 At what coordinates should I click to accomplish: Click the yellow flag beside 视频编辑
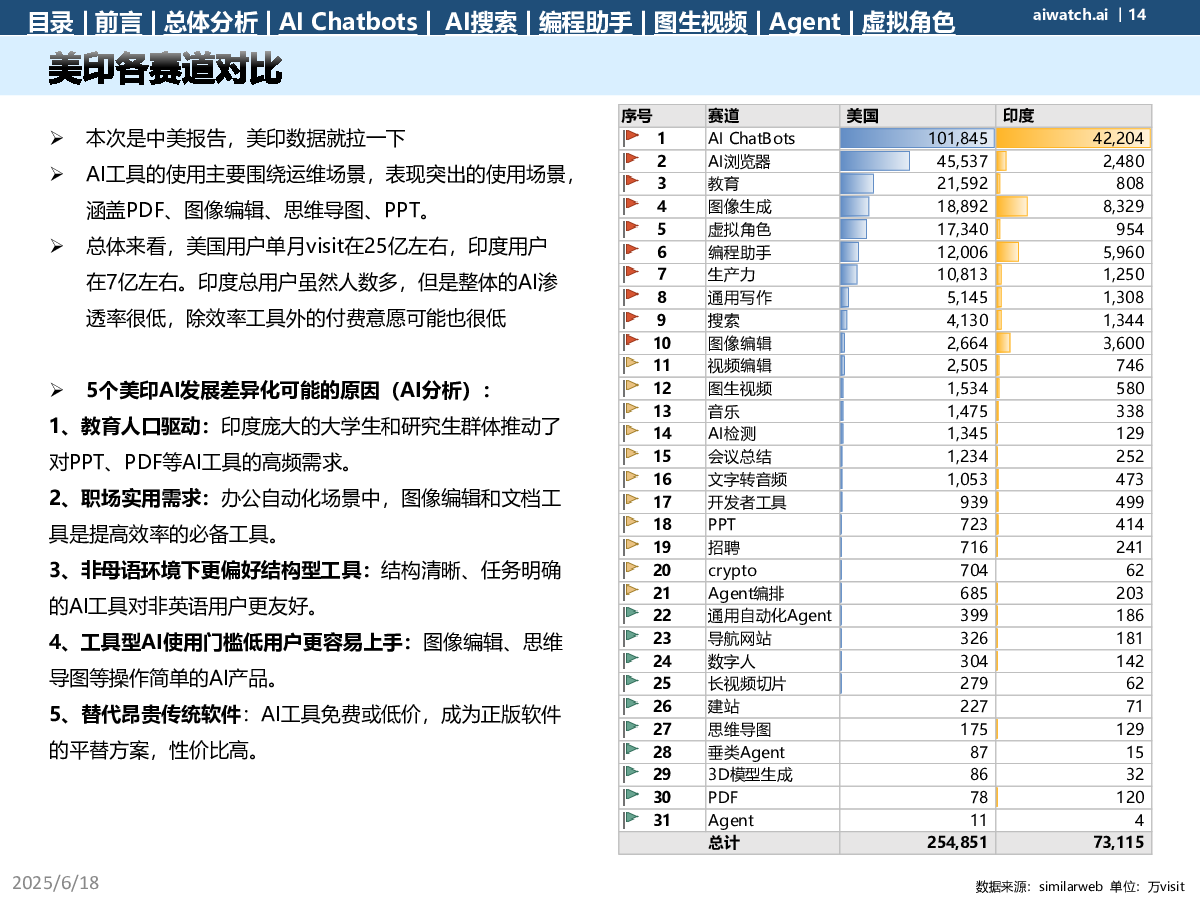pyautogui.click(x=631, y=365)
